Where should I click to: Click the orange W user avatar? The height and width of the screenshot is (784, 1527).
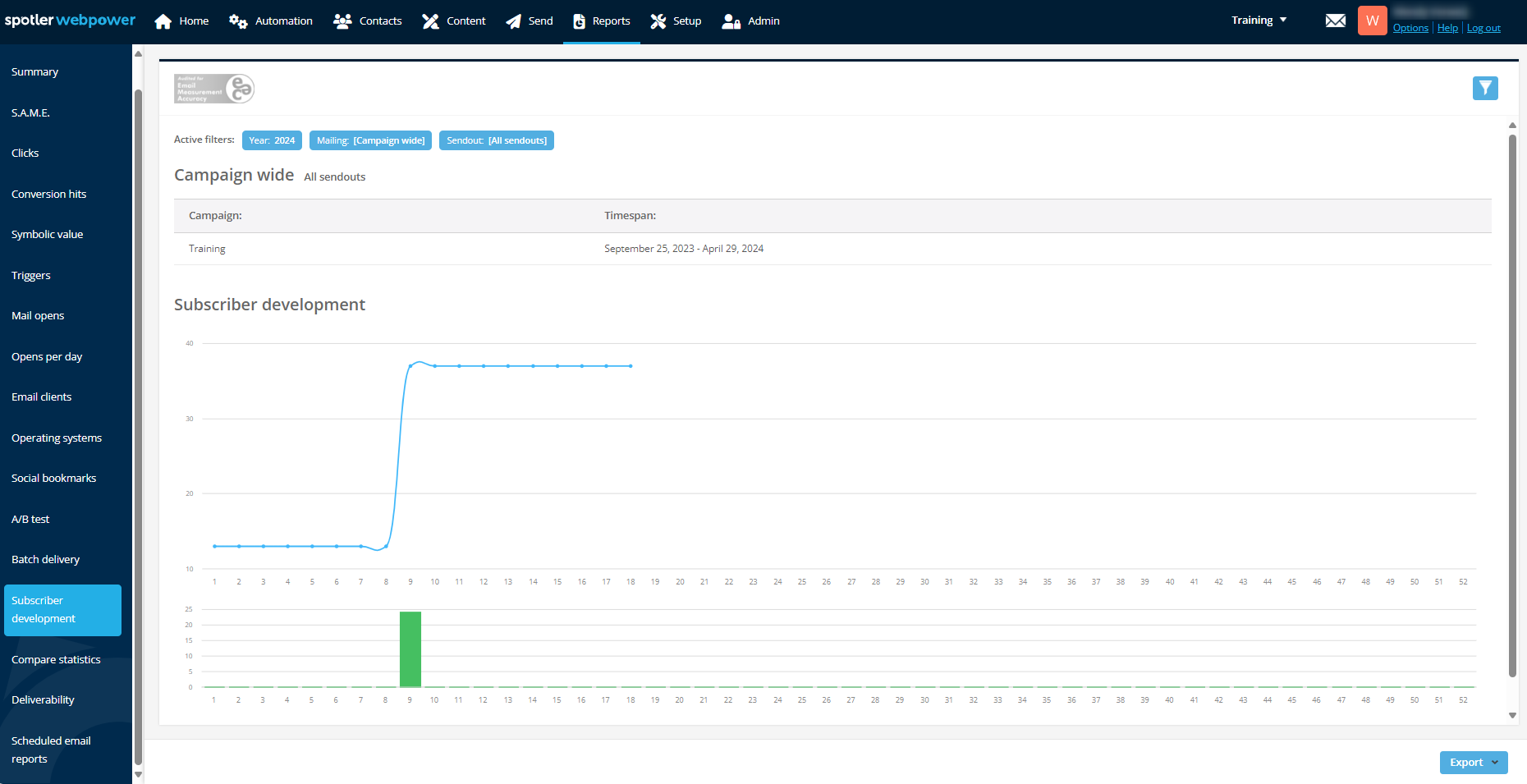point(1372,21)
